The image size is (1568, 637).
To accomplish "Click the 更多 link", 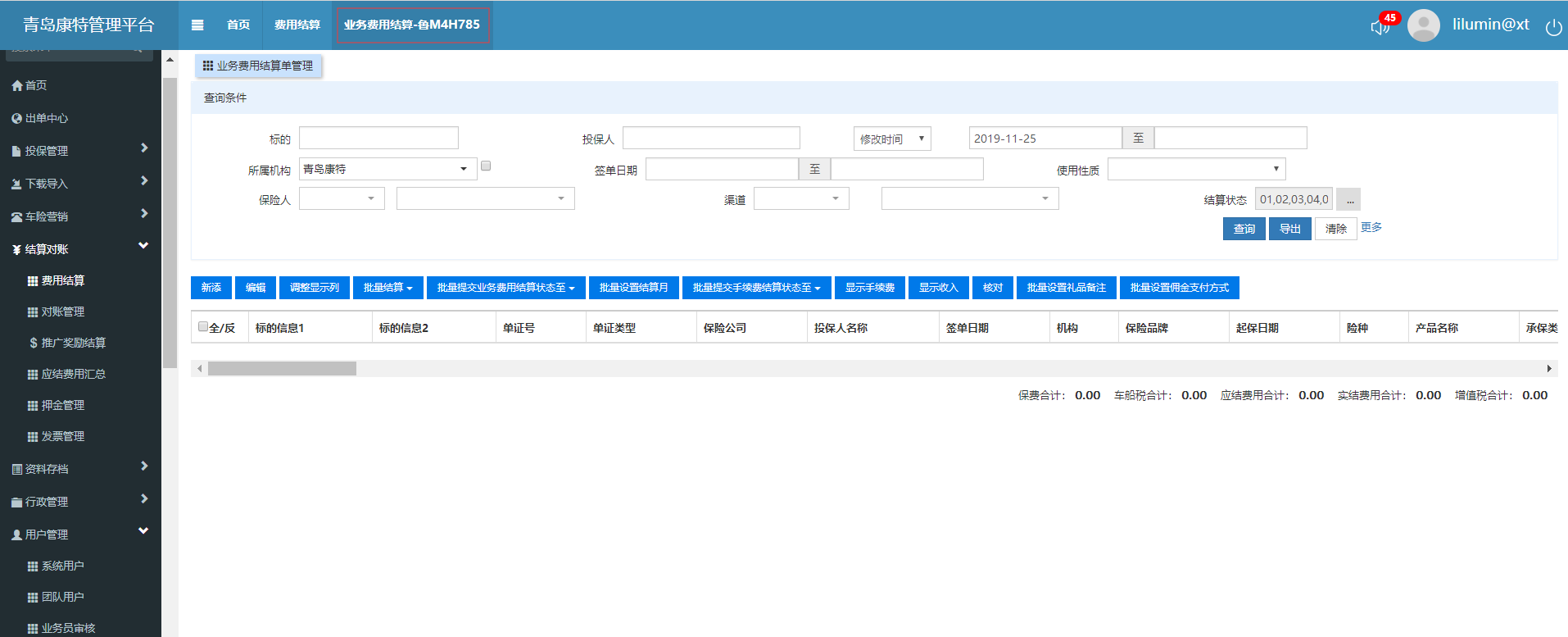I will coord(1371,227).
